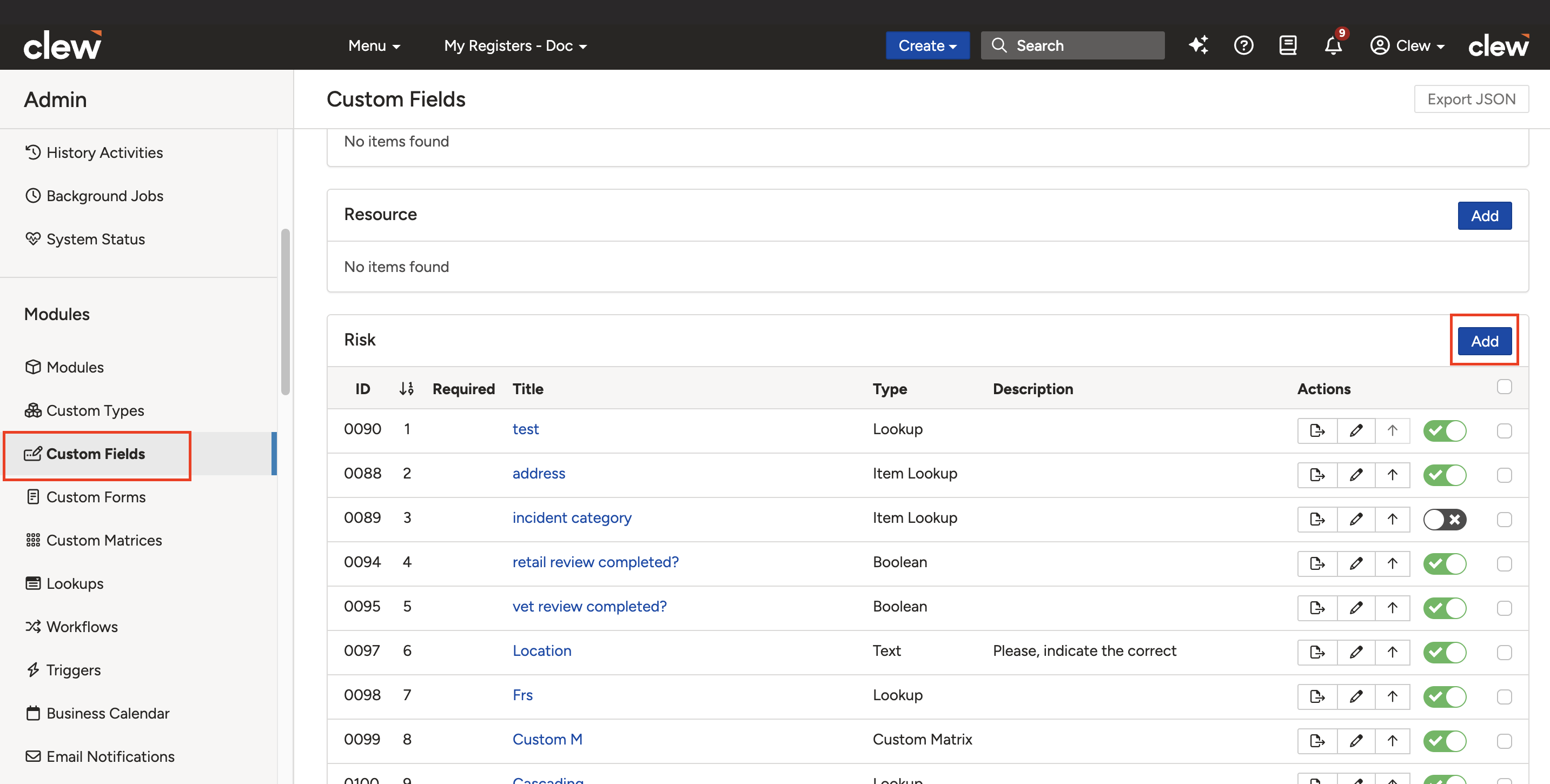Move Custom M field up
1550x784 pixels.
pos(1393,741)
